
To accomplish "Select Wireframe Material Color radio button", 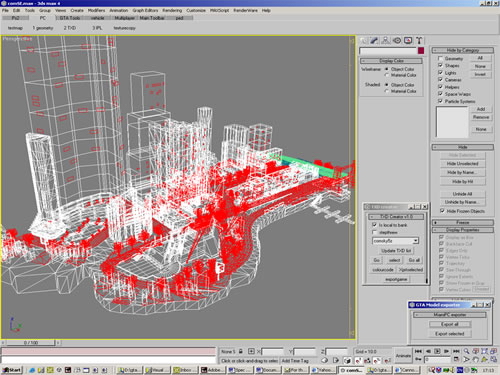I will pos(387,75).
